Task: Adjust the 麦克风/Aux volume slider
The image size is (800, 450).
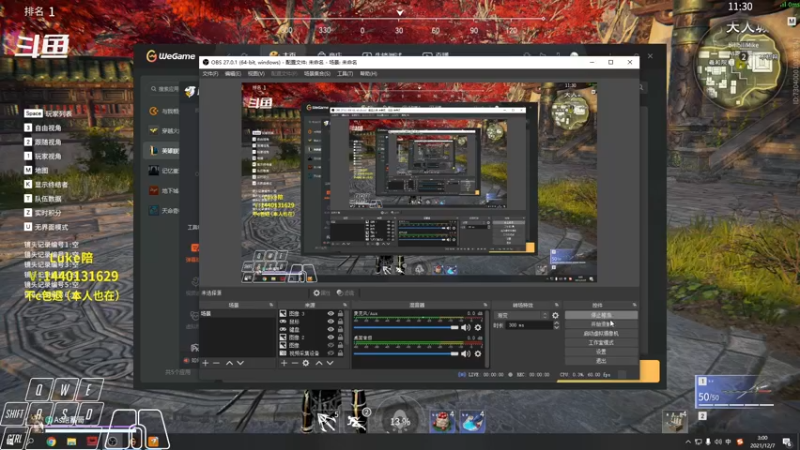Action: point(406,328)
